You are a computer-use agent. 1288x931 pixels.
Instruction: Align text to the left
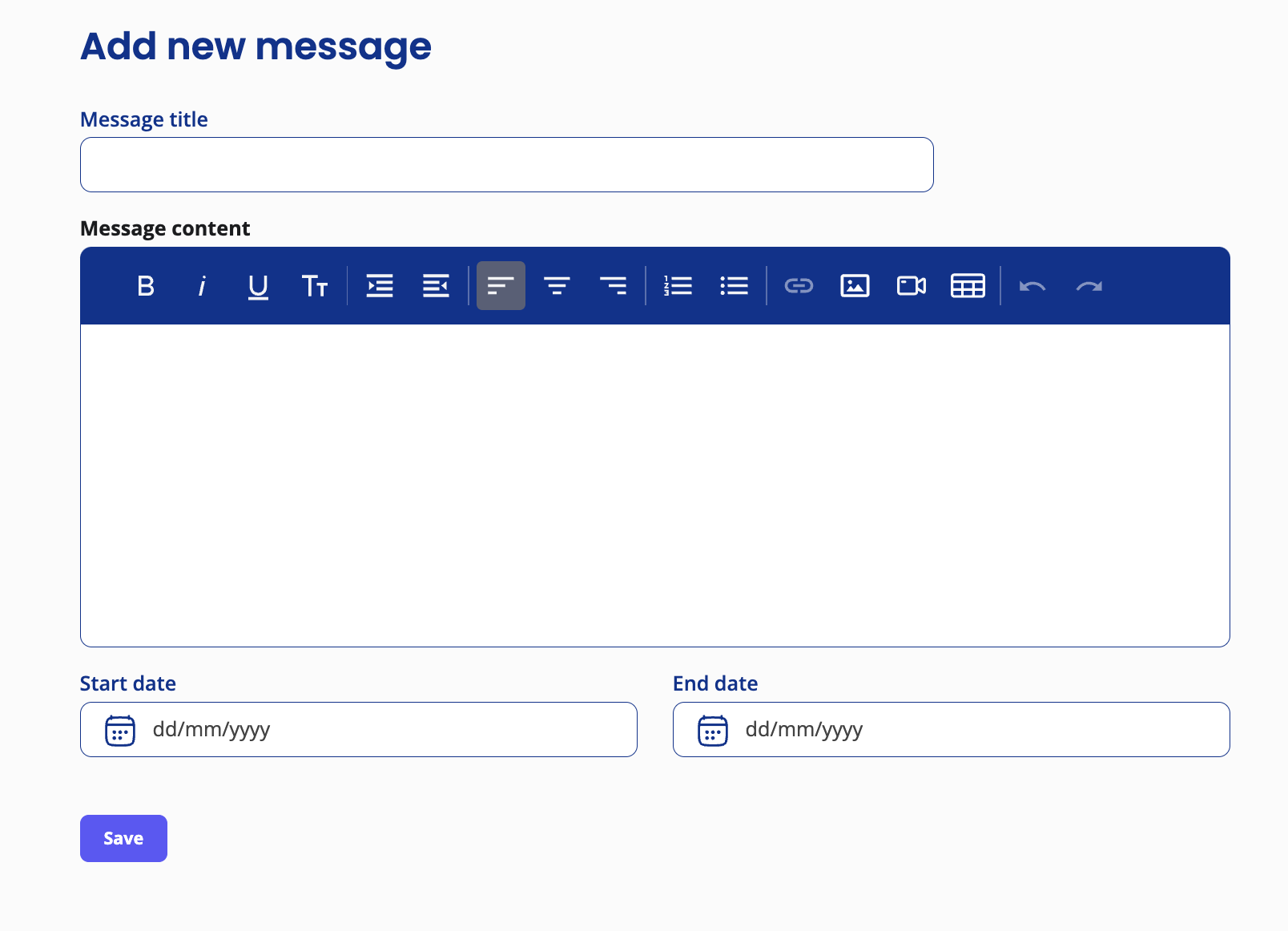pyautogui.click(x=501, y=285)
